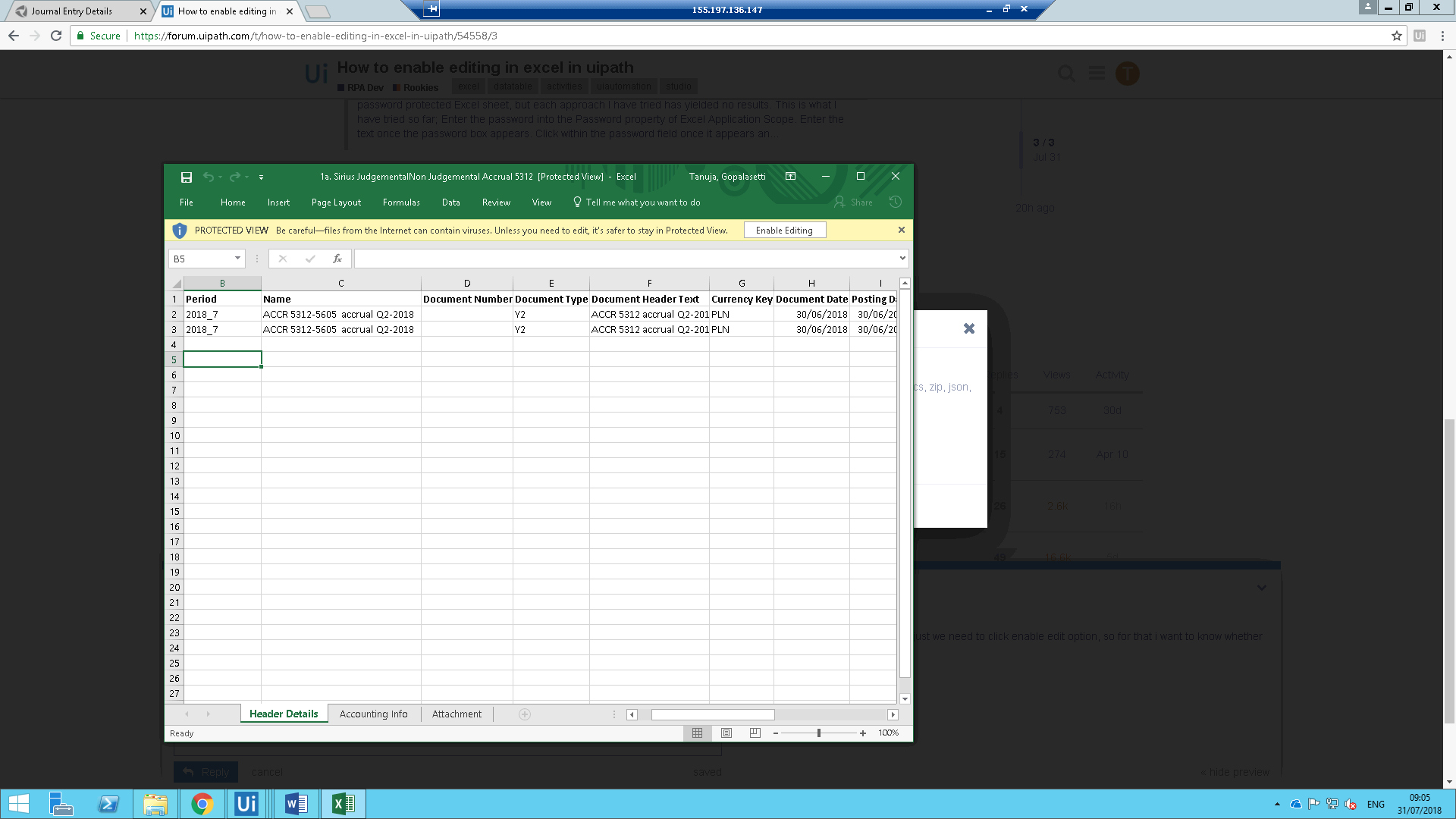Click the Save icon in Excel
The height and width of the screenshot is (819, 1456).
186,177
